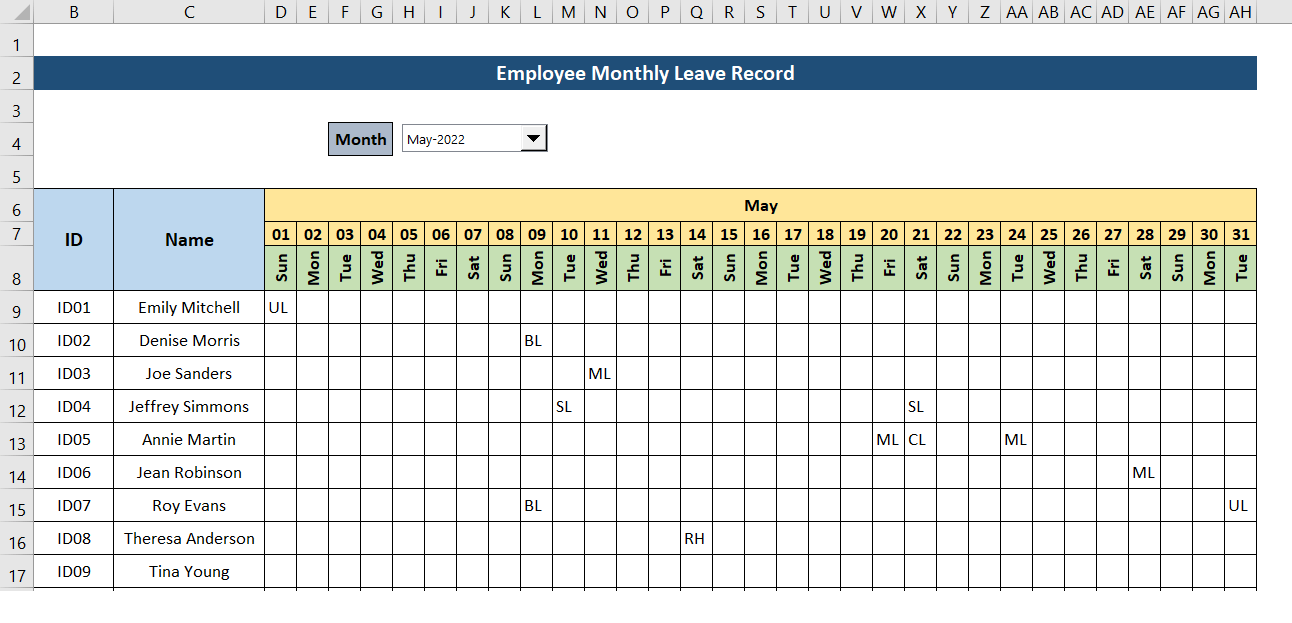Select column header AH
The height and width of the screenshot is (623, 1292).
[x=1240, y=12]
